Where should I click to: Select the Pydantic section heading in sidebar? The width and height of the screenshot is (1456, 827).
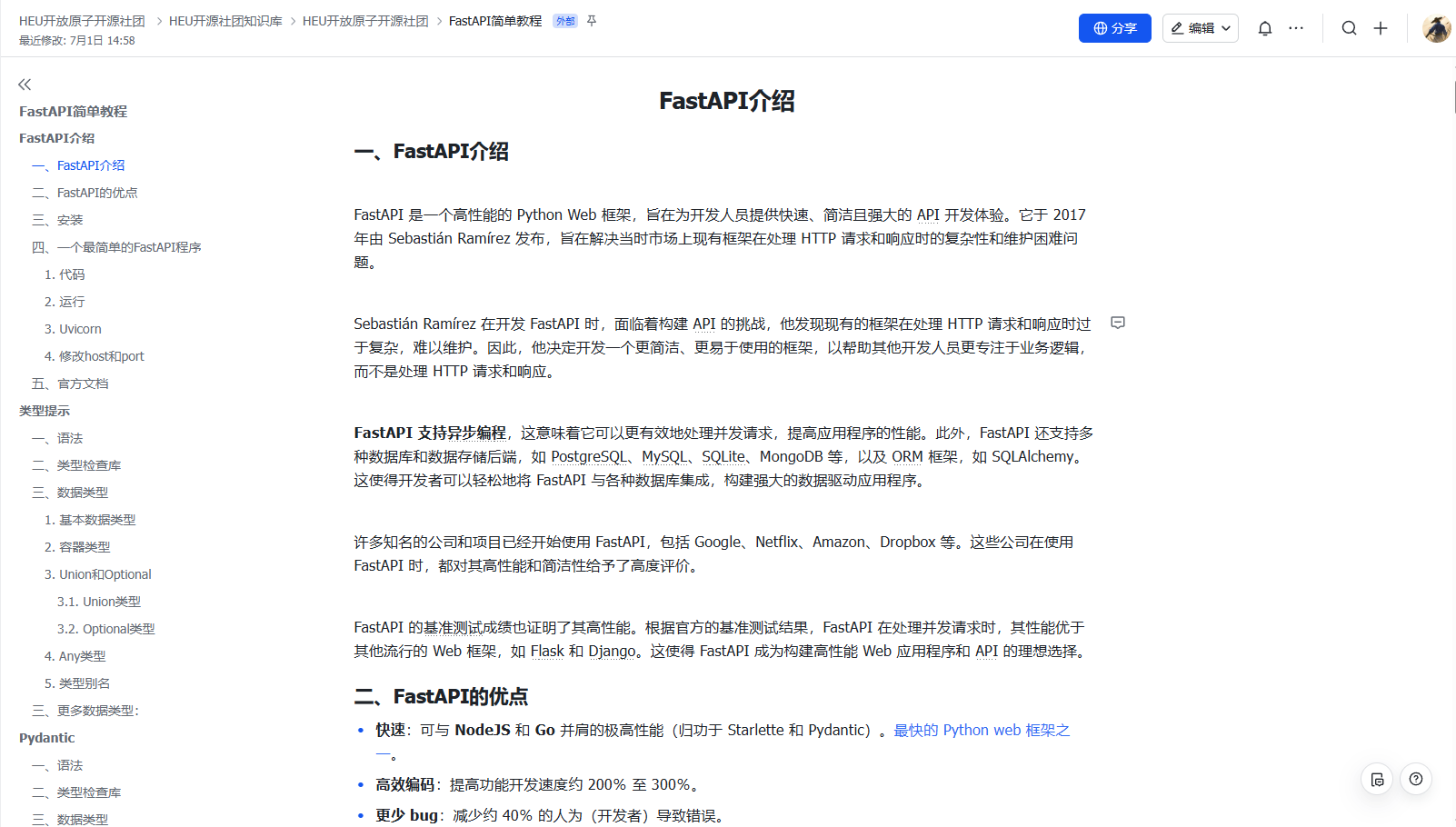coord(46,737)
